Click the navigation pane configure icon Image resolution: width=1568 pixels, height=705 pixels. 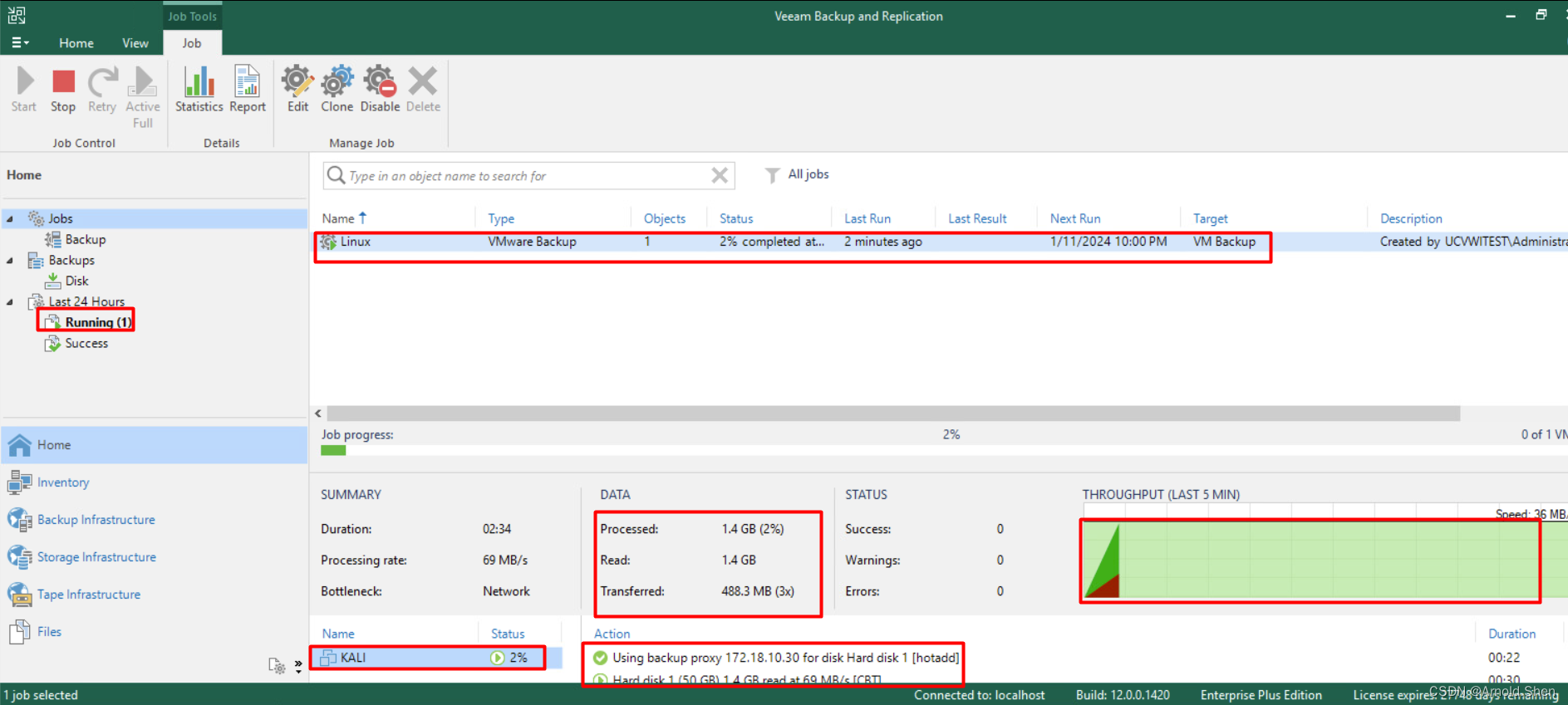click(x=277, y=665)
